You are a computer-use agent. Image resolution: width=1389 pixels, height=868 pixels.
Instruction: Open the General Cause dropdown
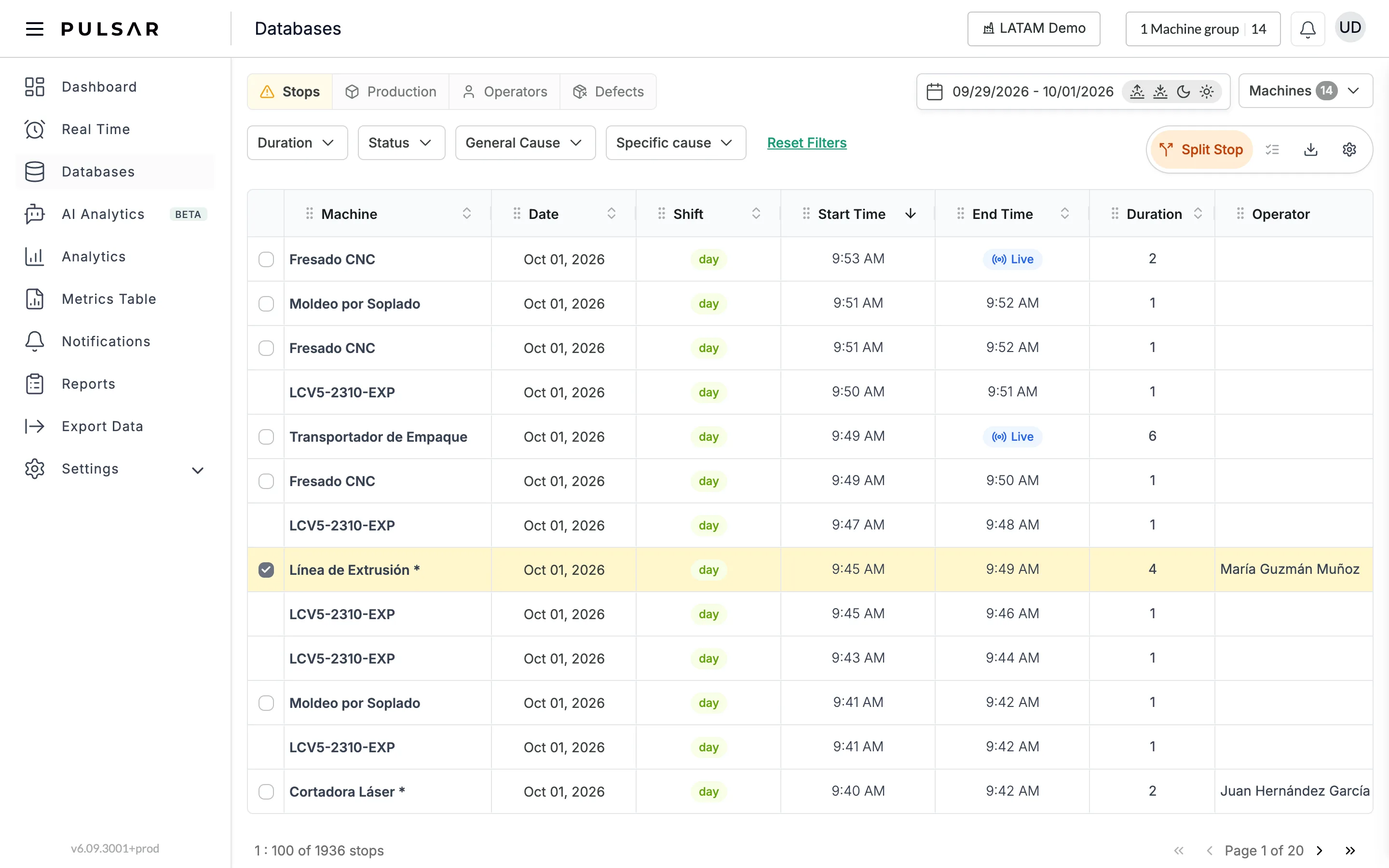coord(525,143)
